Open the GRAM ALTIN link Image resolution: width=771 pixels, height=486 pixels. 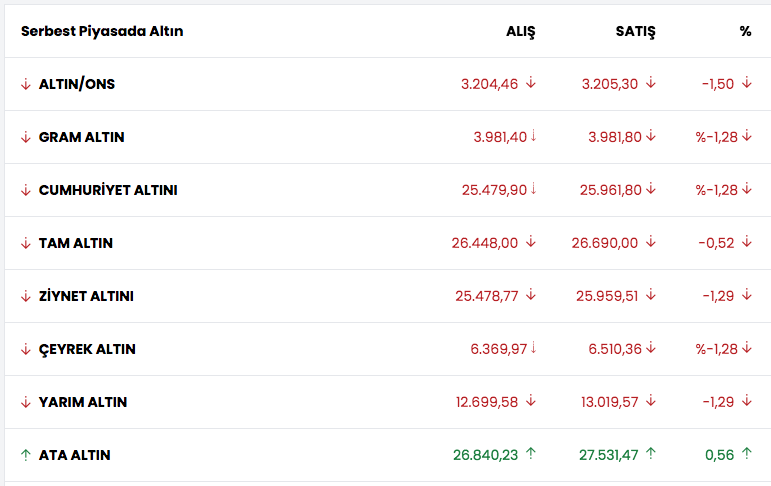pyautogui.click(x=81, y=137)
